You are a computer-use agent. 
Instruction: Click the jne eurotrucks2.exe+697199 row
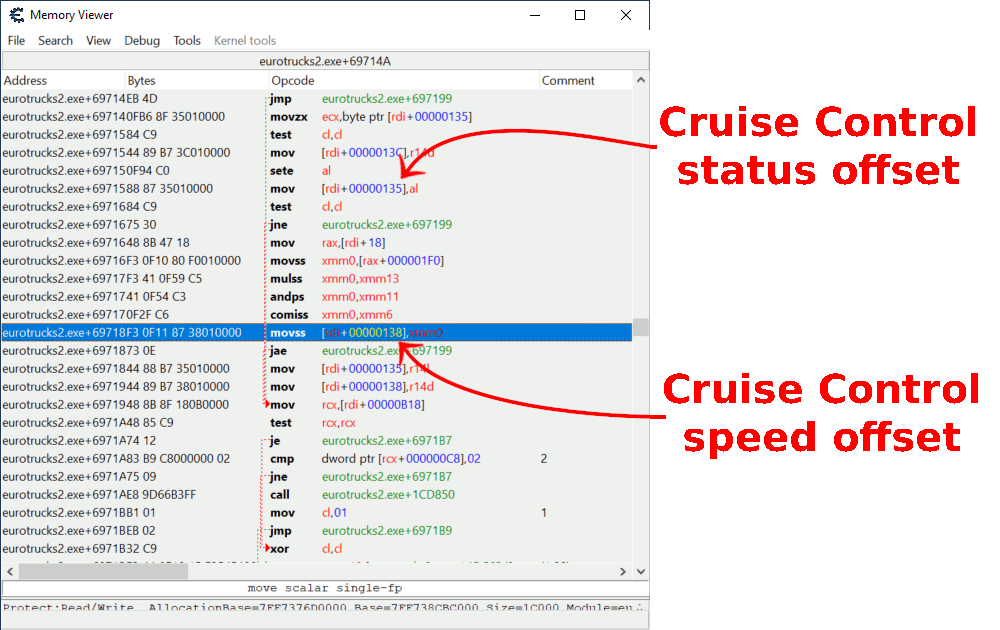(x=317, y=224)
